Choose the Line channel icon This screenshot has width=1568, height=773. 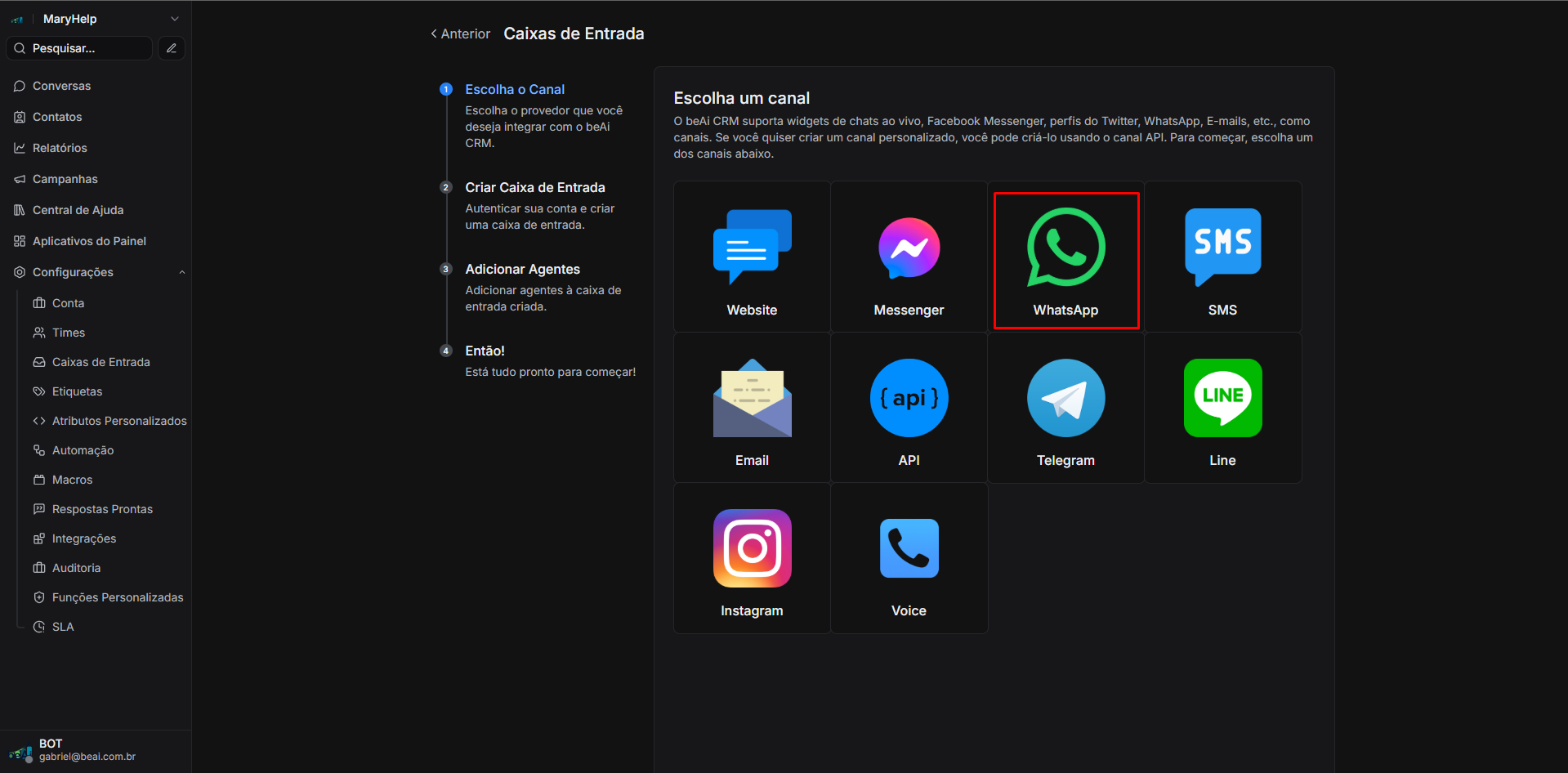pos(1222,398)
